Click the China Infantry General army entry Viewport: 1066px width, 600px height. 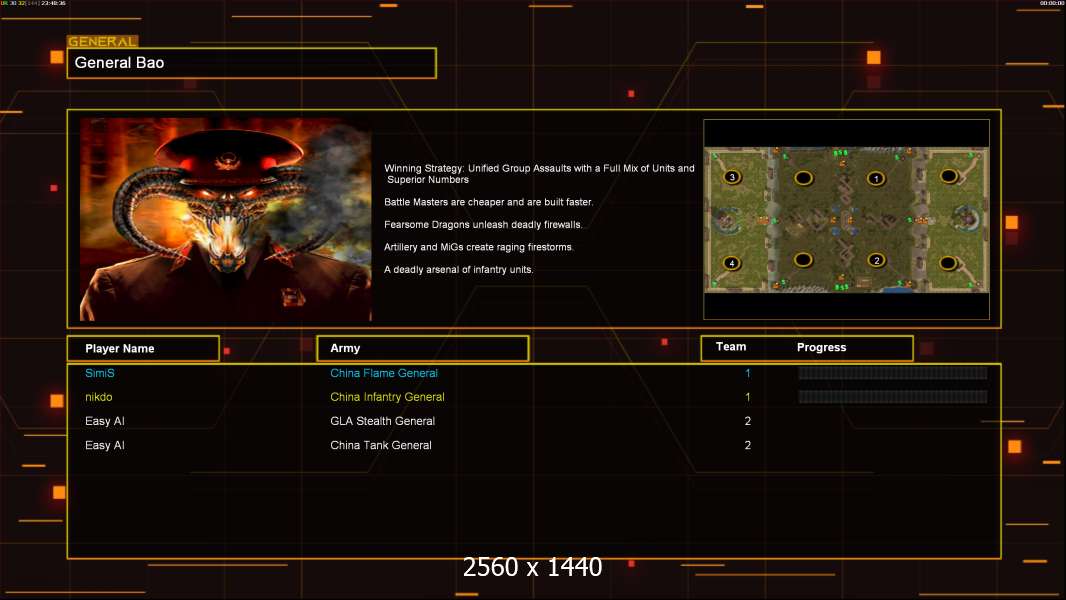coord(388,397)
